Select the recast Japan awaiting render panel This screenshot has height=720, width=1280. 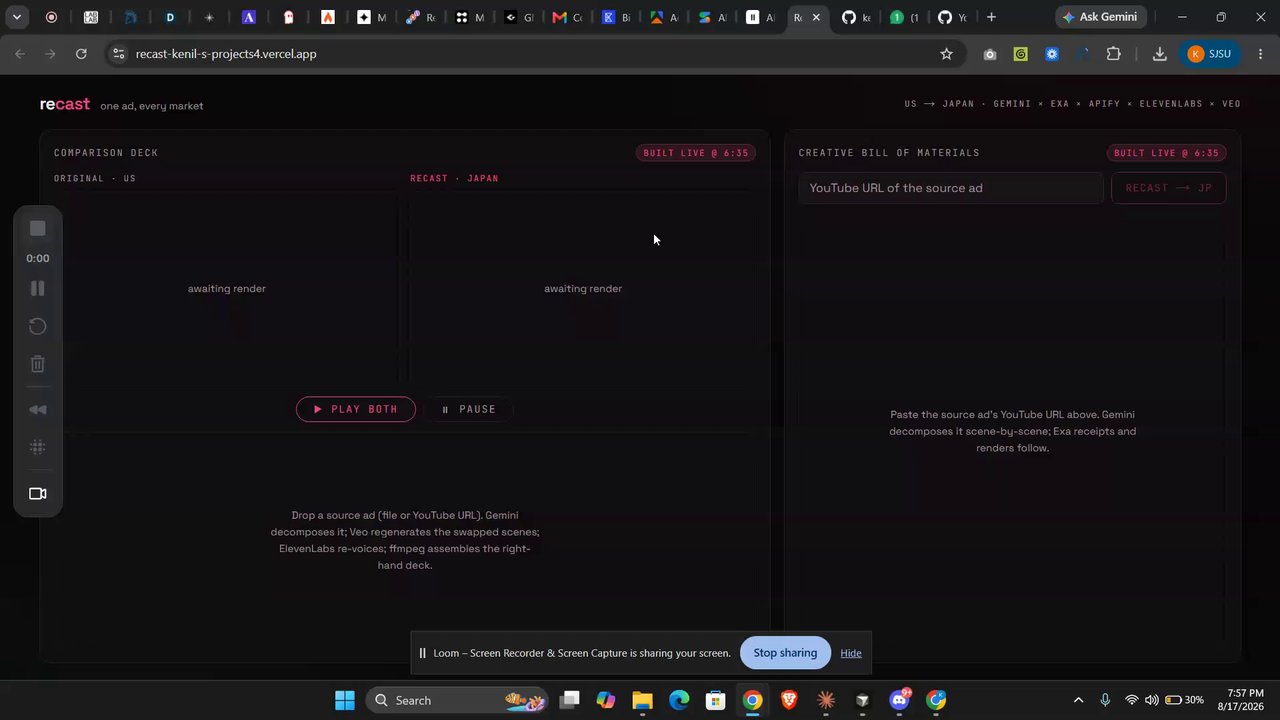(x=583, y=288)
